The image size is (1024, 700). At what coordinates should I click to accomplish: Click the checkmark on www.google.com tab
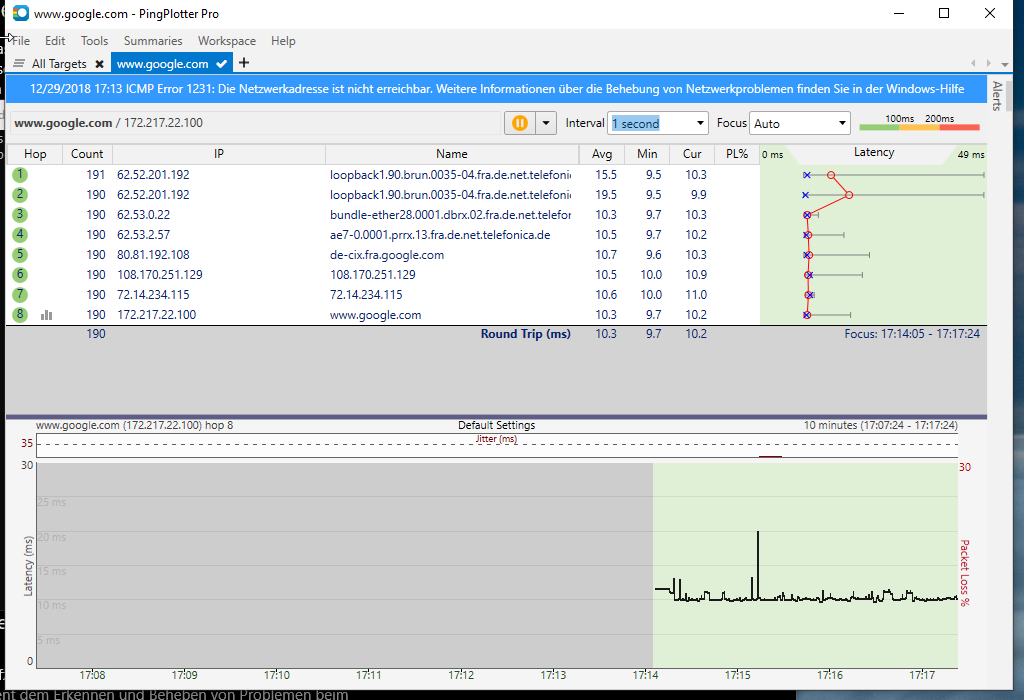(221, 63)
